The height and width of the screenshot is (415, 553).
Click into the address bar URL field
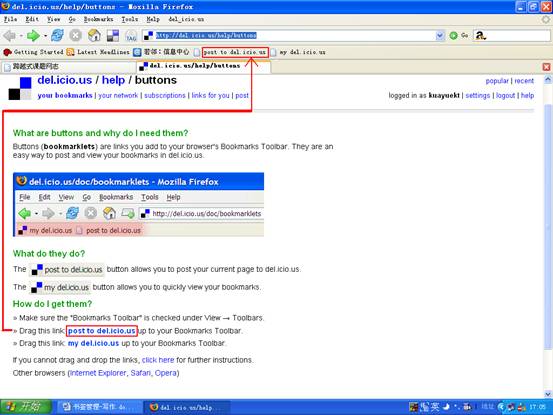294,35
